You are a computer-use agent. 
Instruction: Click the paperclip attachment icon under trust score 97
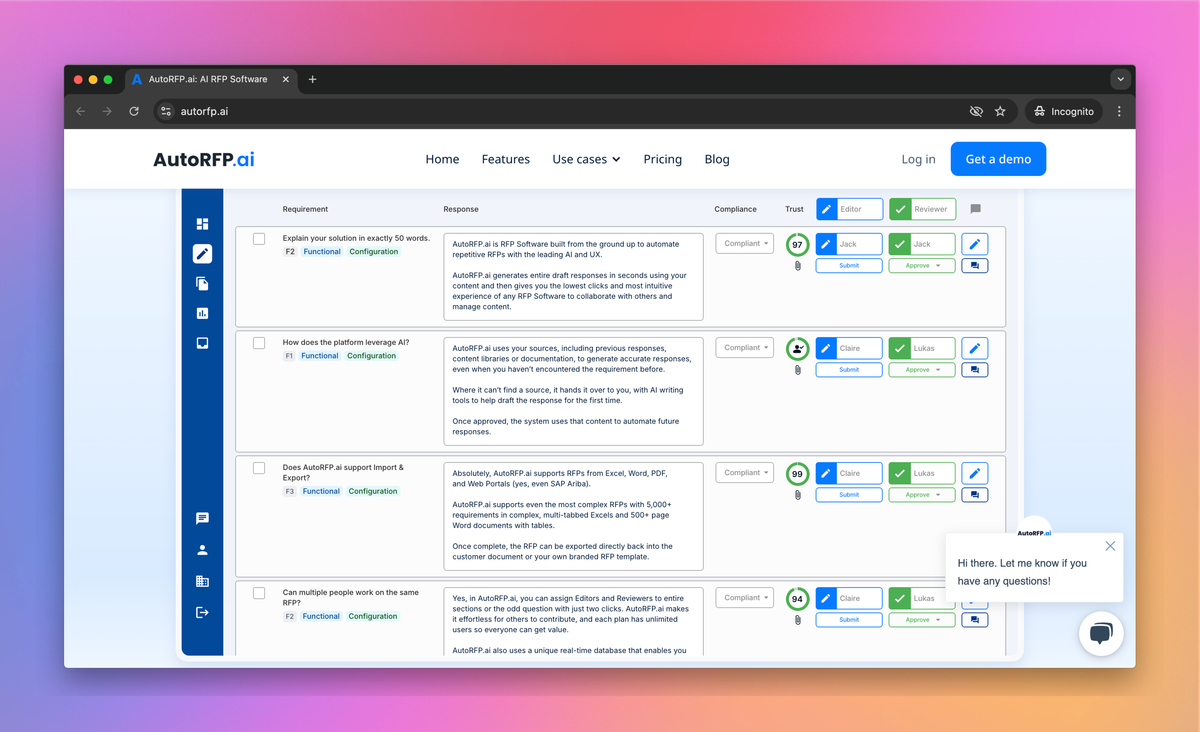797,266
